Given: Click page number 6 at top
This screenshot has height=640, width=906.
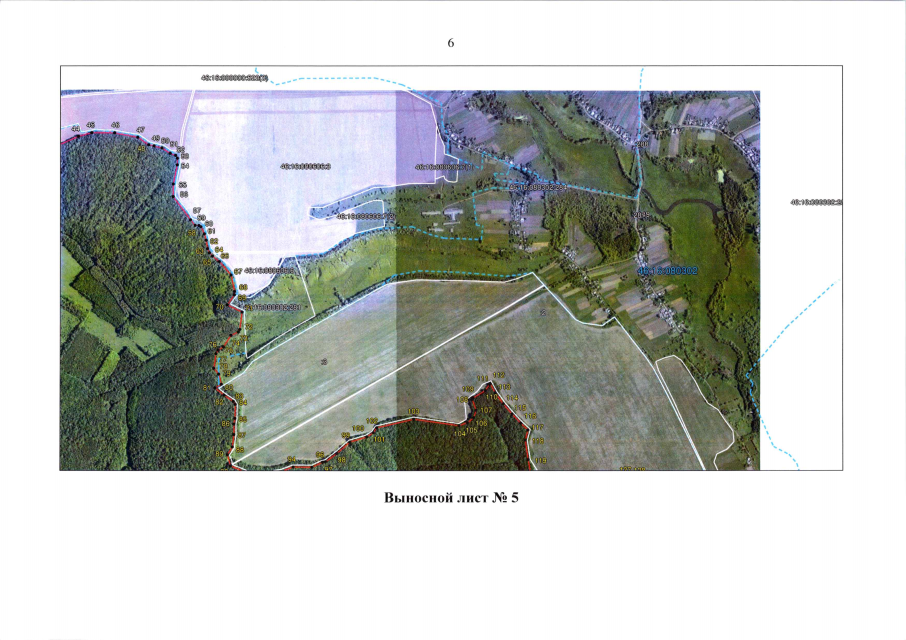Looking at the screenshot, I should [452, 44].
